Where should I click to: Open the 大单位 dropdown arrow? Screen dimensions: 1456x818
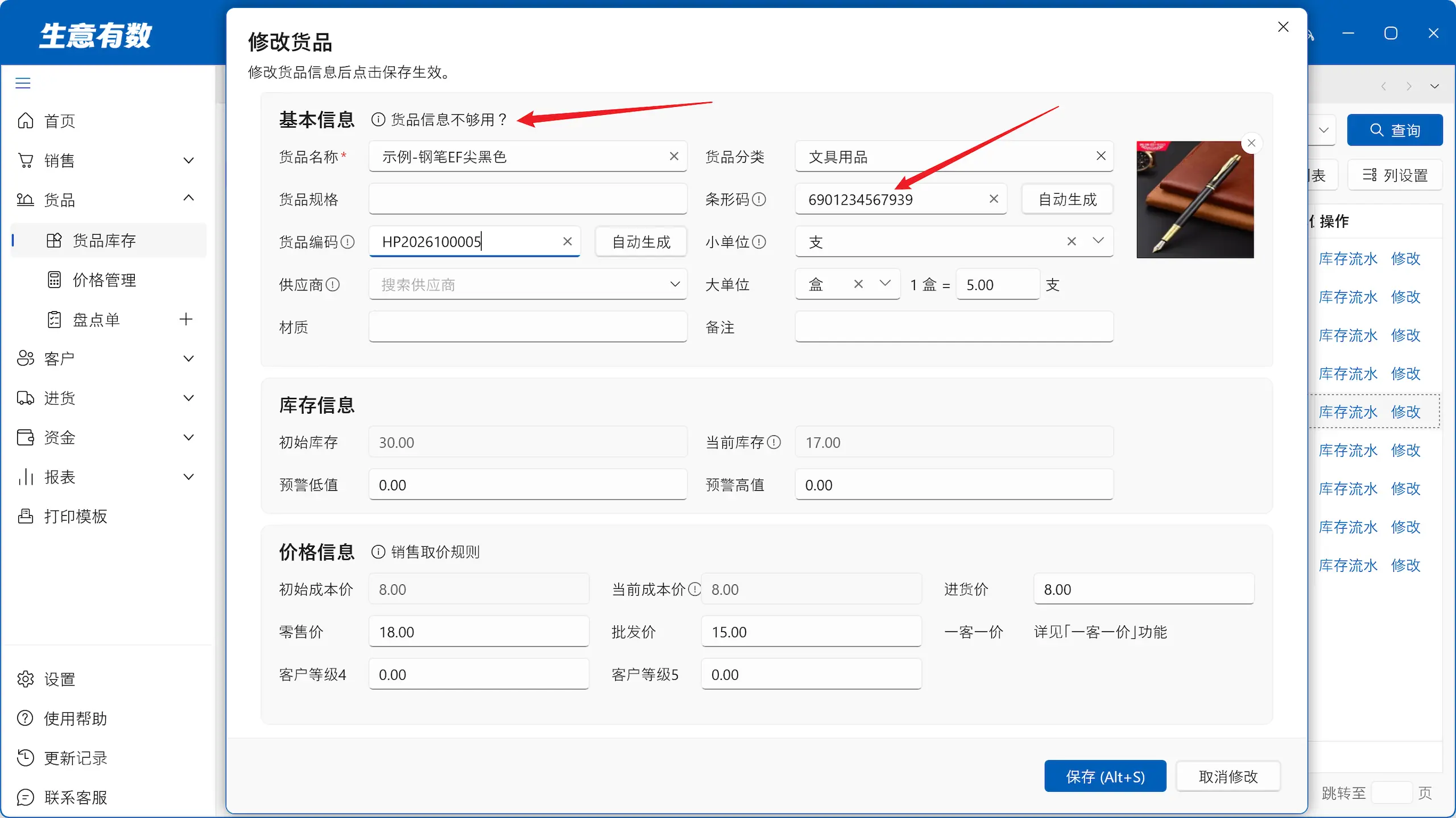pyautogui.click(x=885, y=283)
